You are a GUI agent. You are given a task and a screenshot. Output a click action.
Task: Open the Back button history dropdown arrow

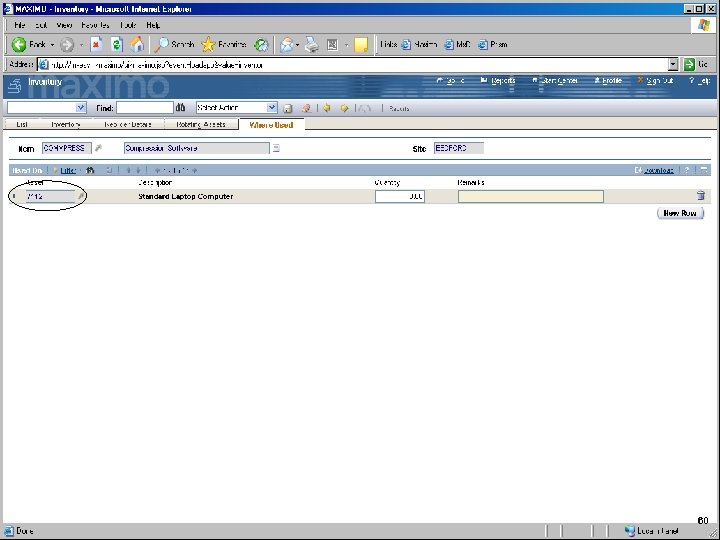(52, 45)
